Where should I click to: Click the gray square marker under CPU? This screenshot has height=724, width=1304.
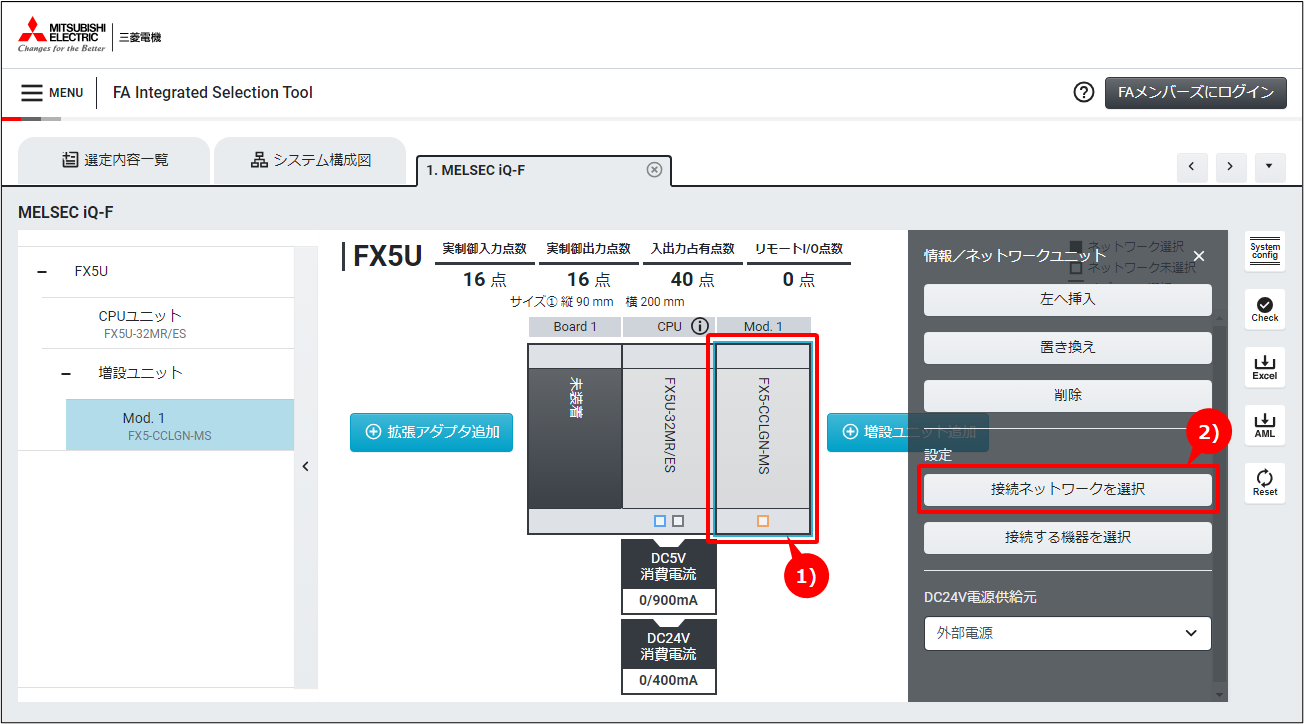678,521
